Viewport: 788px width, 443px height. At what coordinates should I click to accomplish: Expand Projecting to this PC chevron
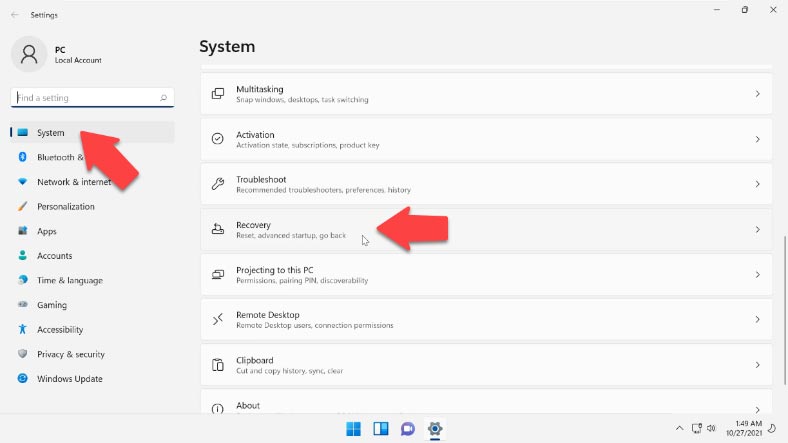(x=757, y=275)
